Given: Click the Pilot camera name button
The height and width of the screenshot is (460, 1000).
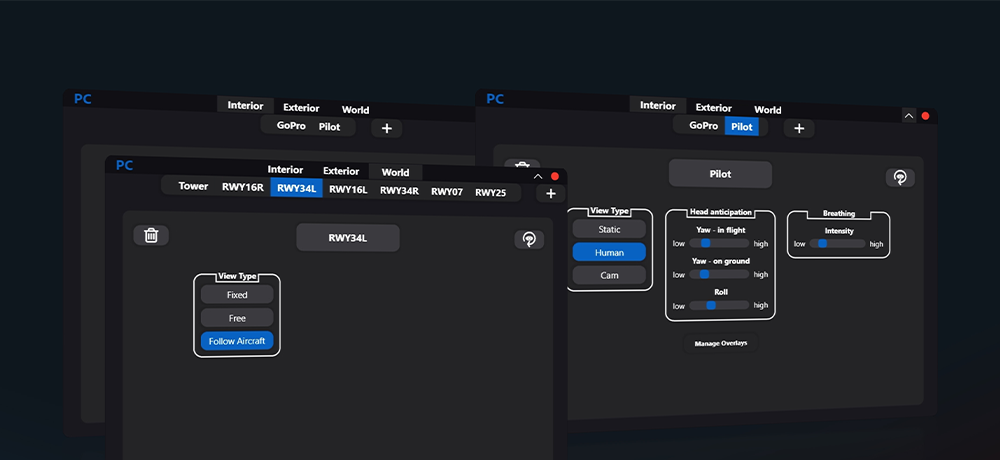Looking at the screenshot, I should click(x=720, y=174).
